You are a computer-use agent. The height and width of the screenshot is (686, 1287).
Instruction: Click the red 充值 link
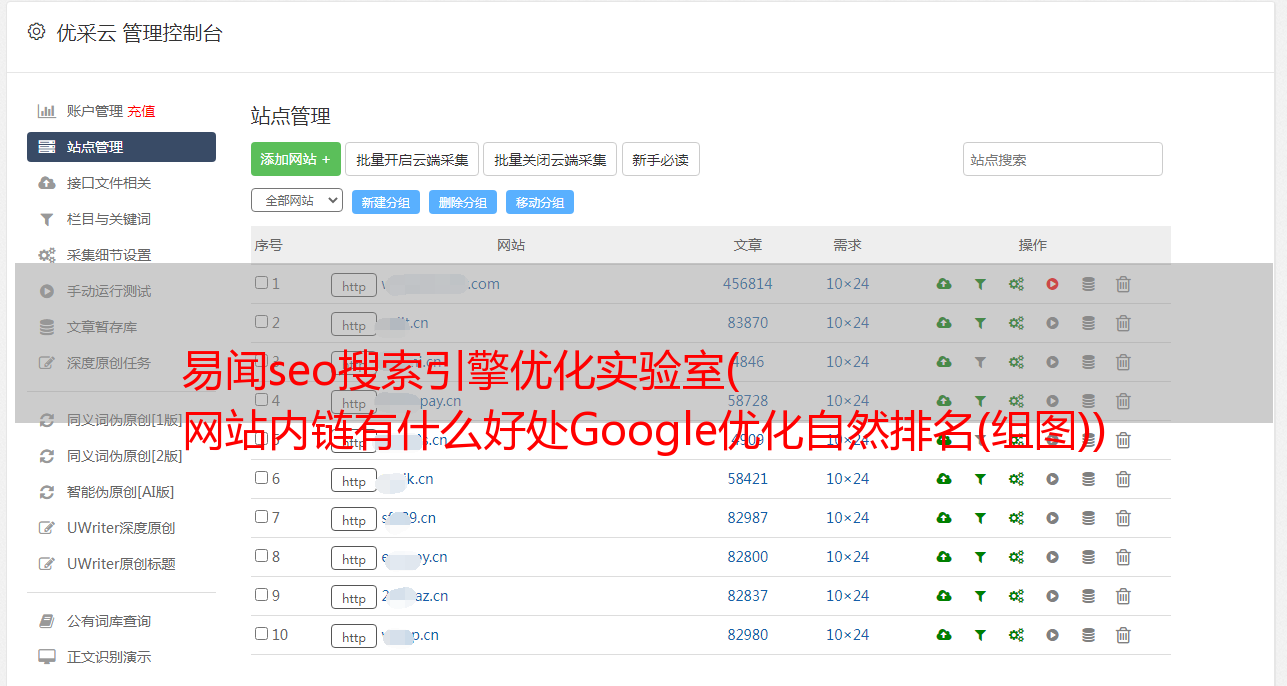141,111
